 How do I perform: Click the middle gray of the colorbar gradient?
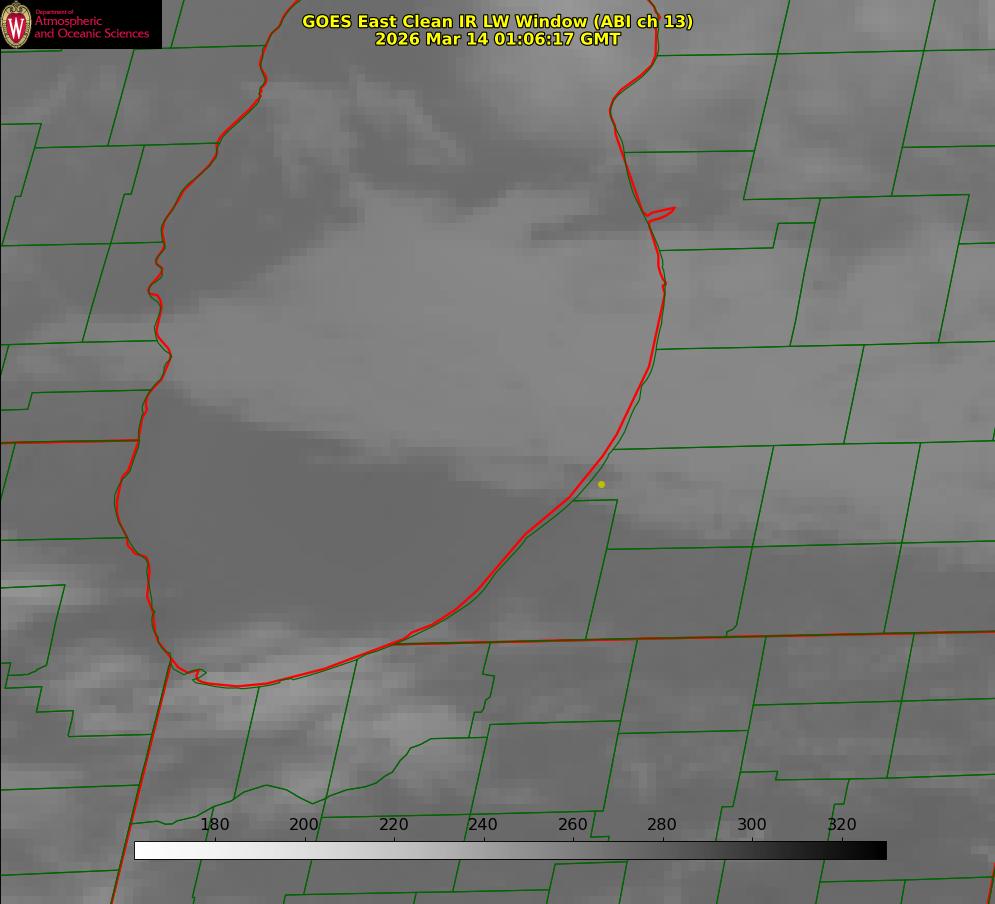(510, 850)
